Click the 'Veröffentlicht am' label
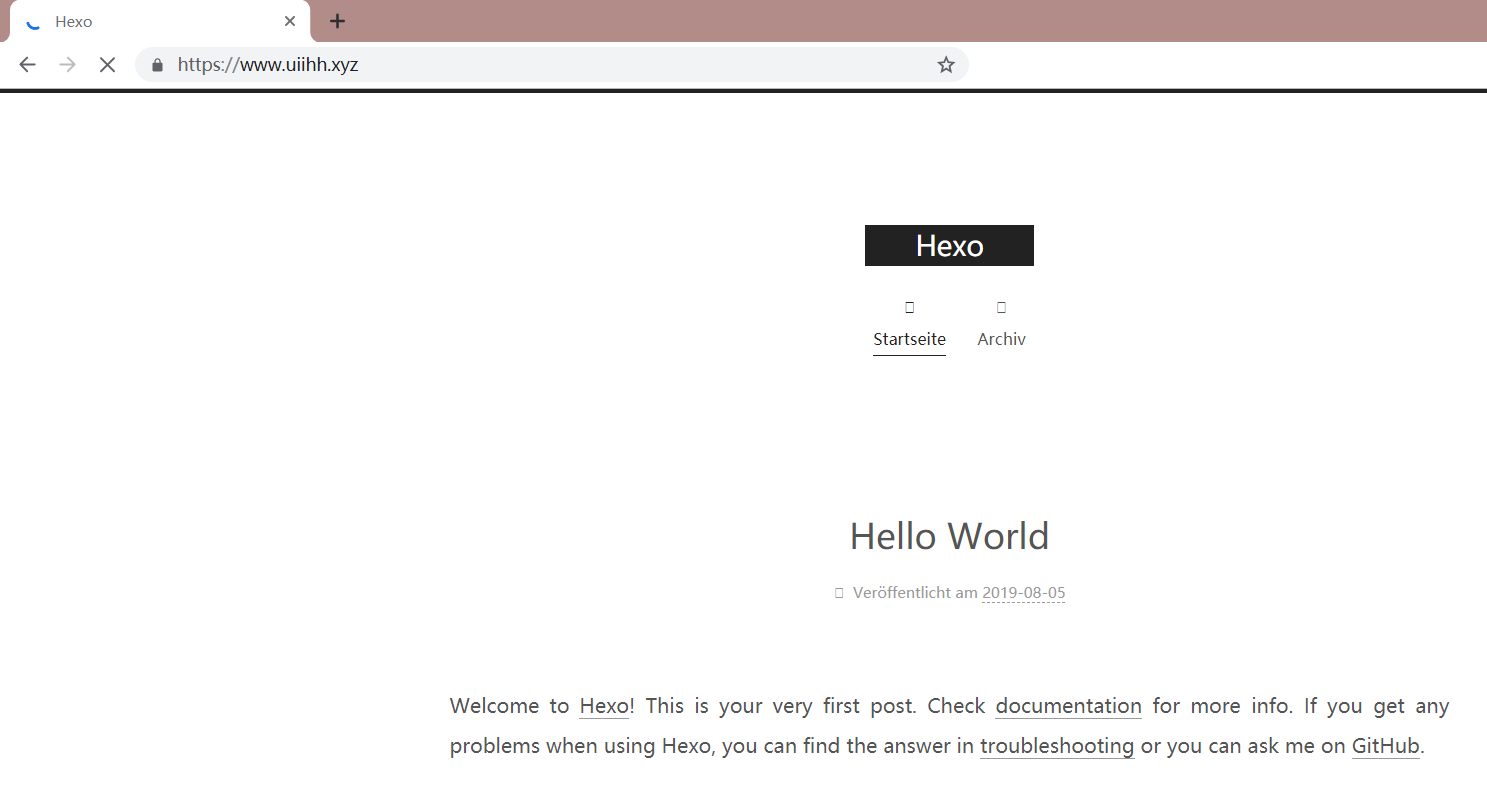The height and width of the screenshot is (795, 1487). pos(915,593)
